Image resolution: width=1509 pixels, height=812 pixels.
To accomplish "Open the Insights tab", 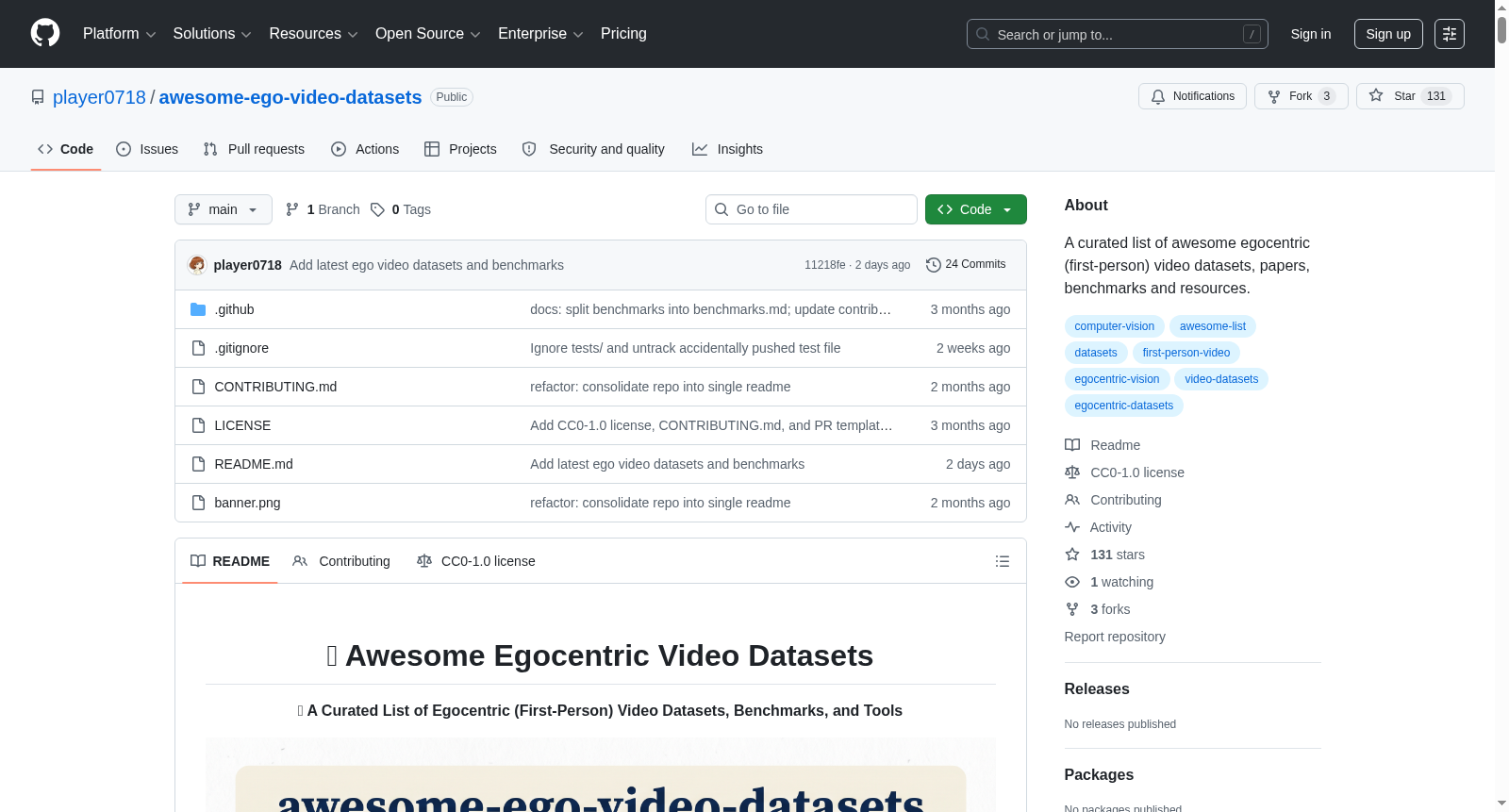I will pos(727,149).
